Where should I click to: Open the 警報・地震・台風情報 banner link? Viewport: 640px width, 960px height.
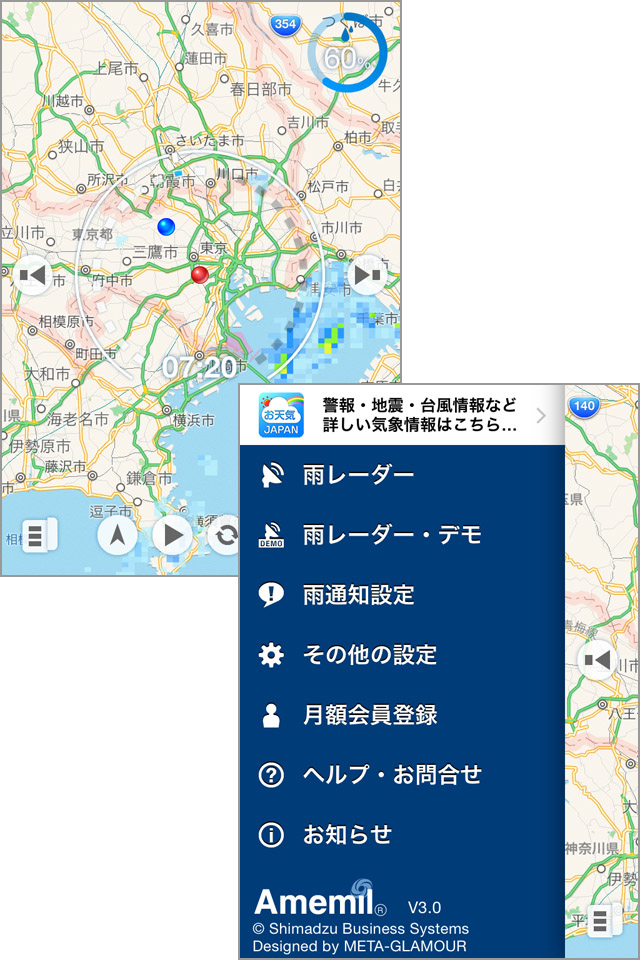tap(420, 415)
